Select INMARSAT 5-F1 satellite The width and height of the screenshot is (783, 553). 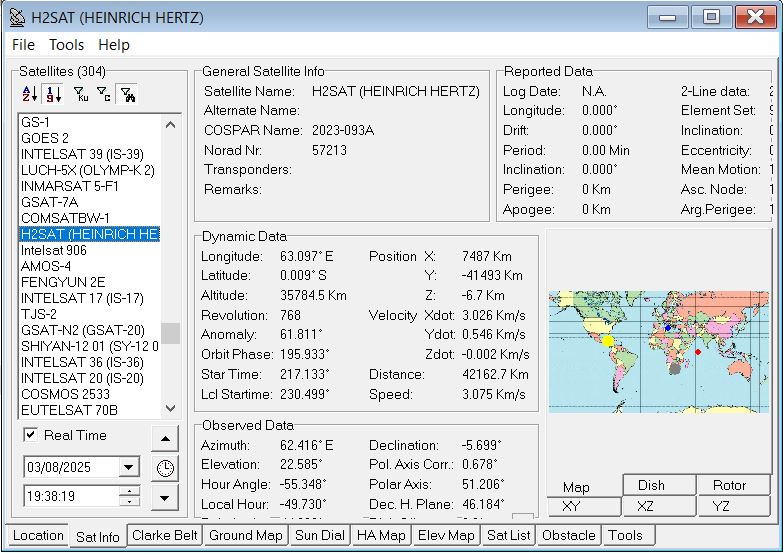[90, 186]
